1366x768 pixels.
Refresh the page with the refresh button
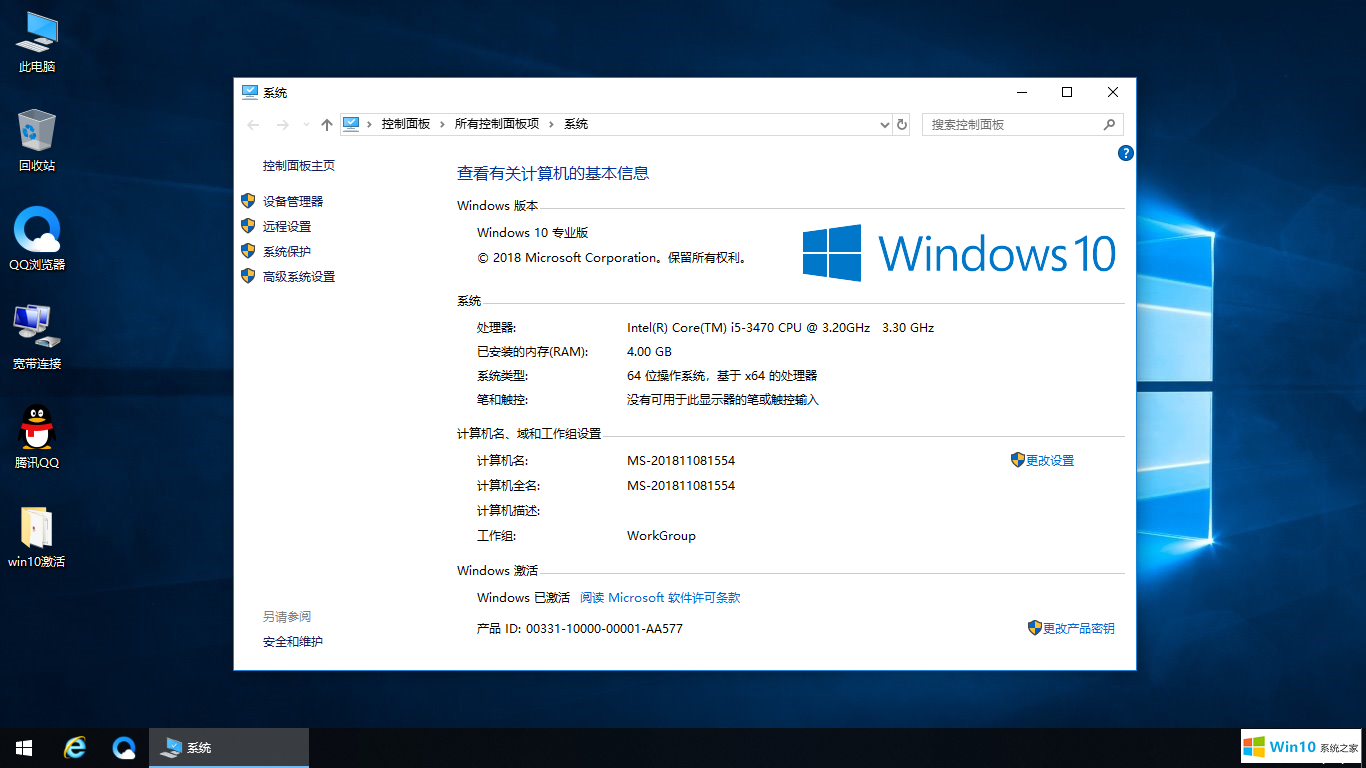click(902, 124)
